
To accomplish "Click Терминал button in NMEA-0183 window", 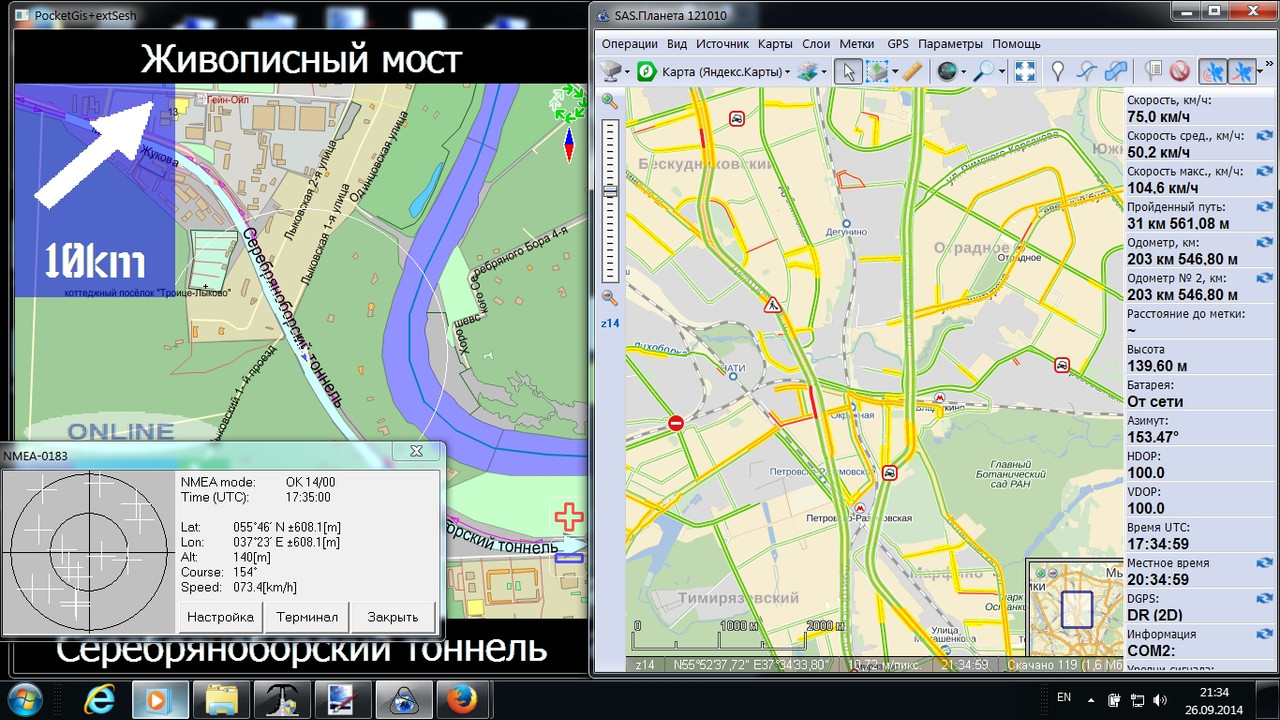I will click(307, 617).
